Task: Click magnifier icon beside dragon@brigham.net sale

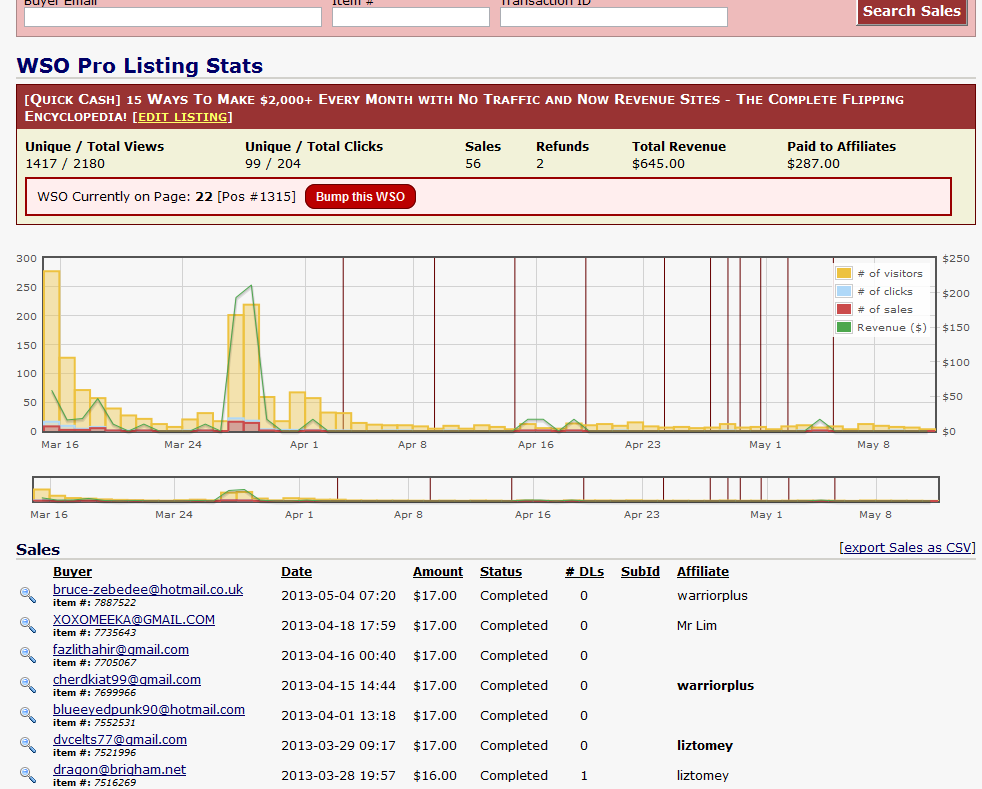Action: coord(28,775)
